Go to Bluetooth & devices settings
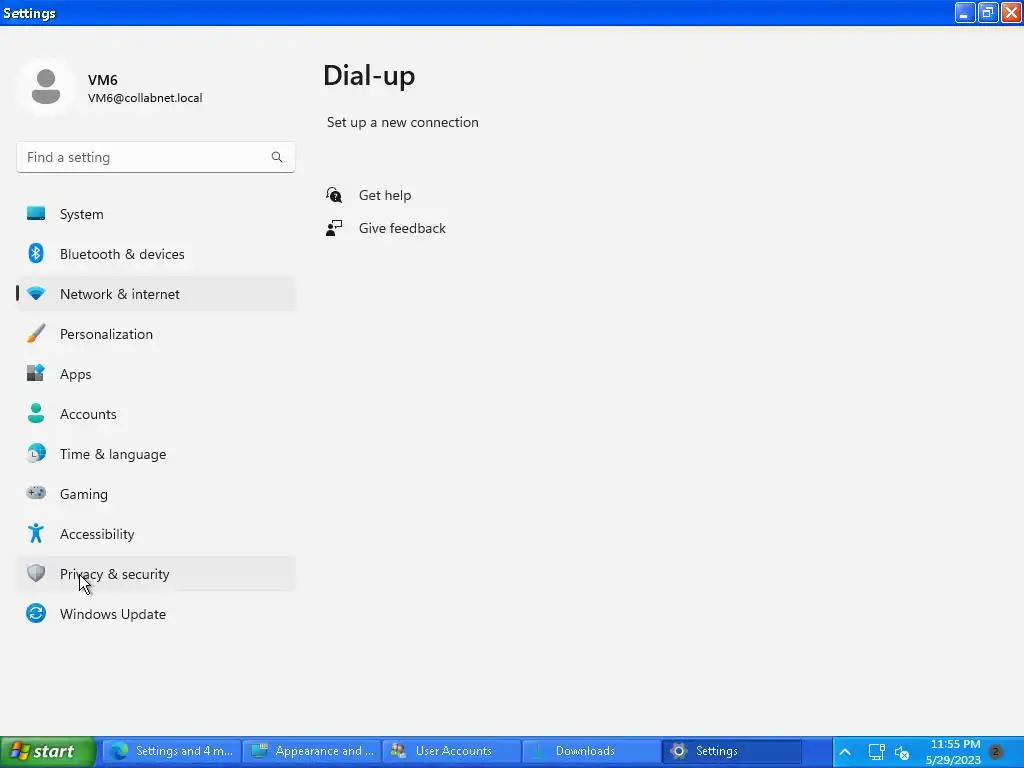Image resolution: width=1024 pixels, height=768 pixels. click(156, 254)
